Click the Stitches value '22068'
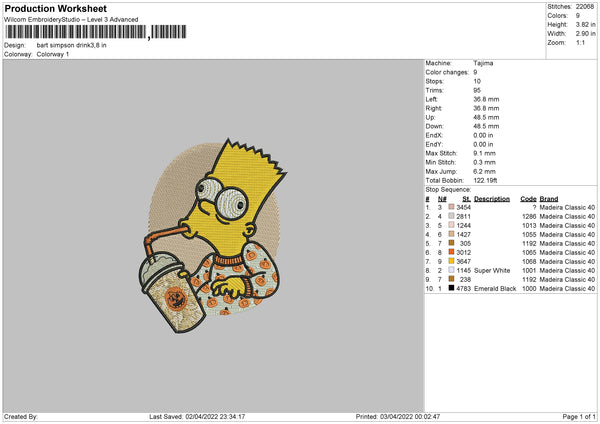This screenshot has width=600, height=424. [x=585, y=7]
